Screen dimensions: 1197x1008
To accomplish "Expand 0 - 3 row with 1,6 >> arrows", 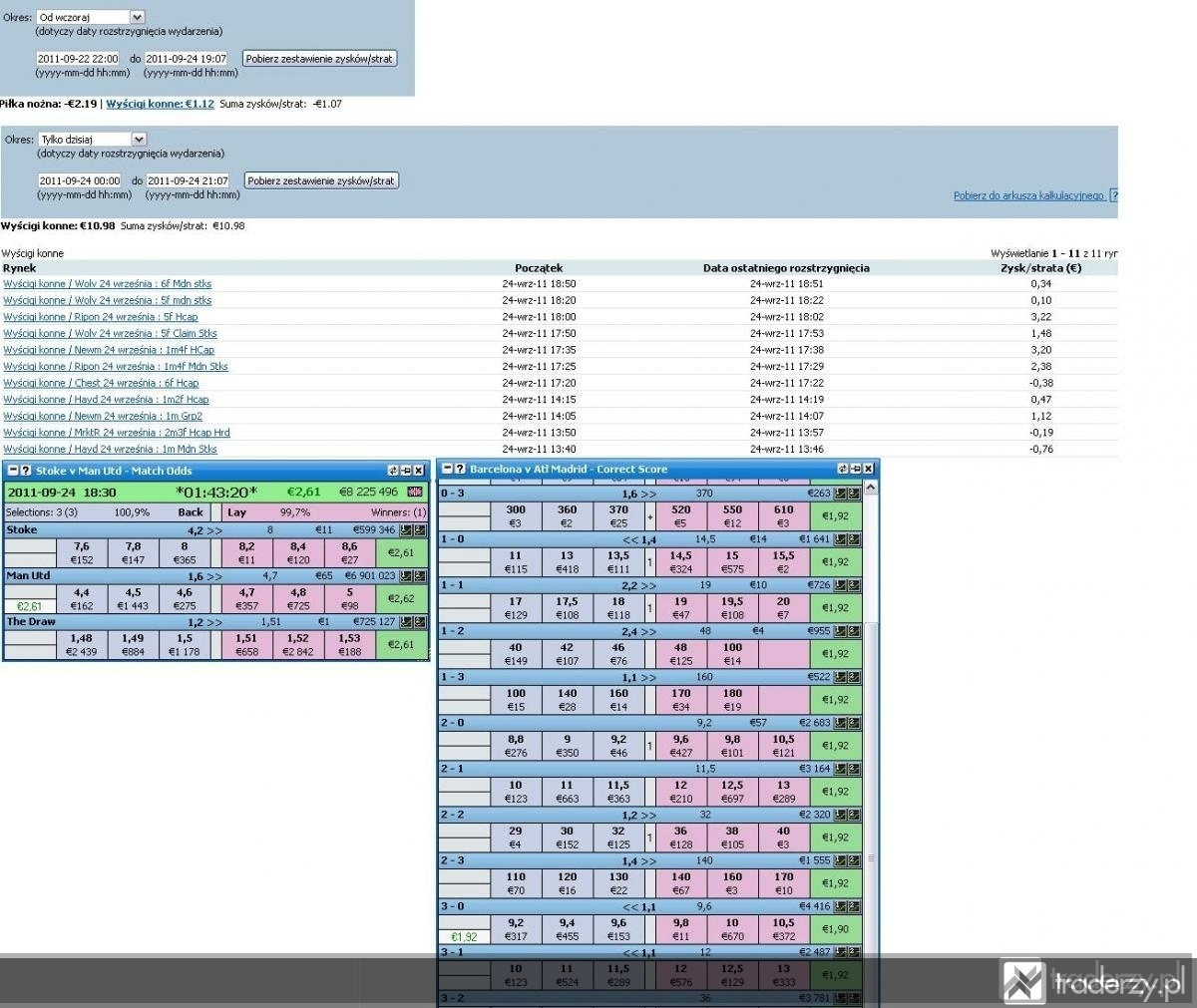I will click(x=638, y=494).
